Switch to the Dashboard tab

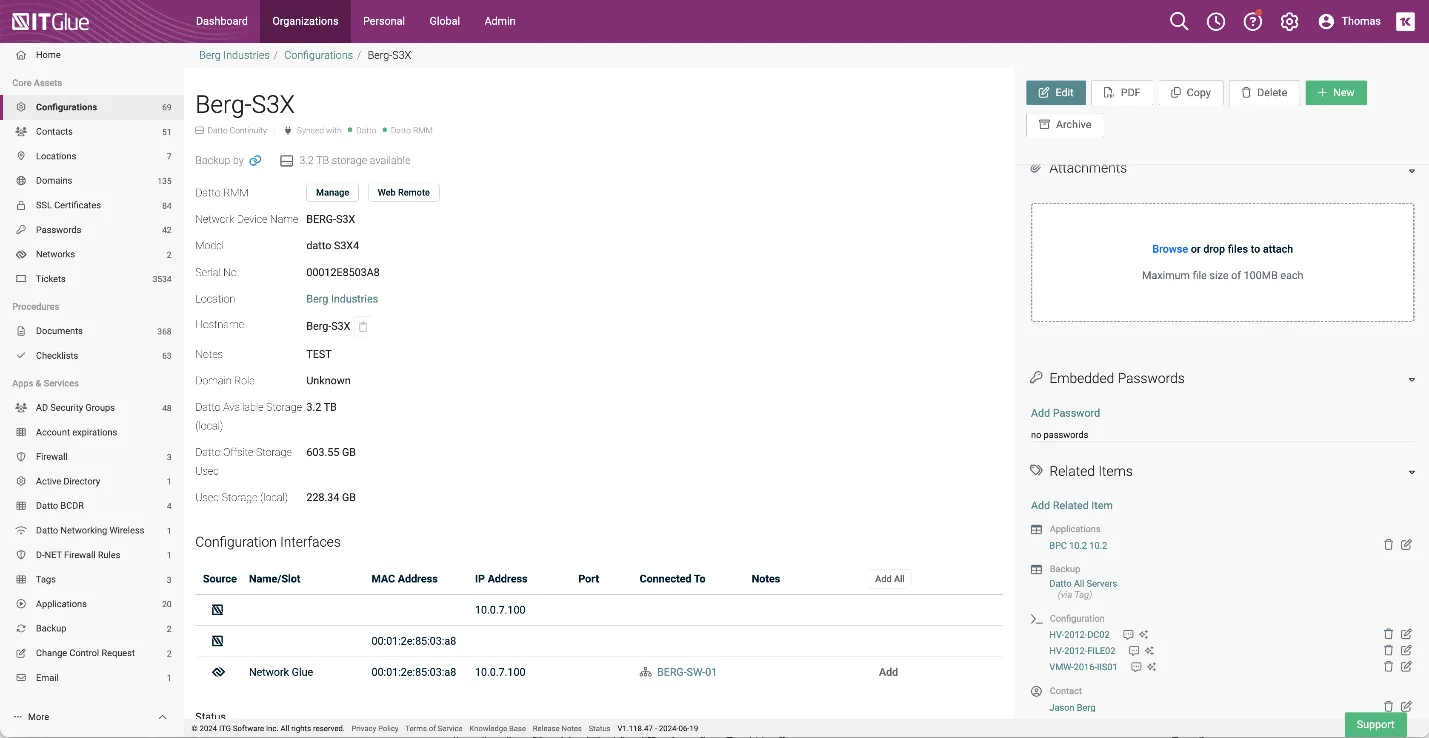click(x=221, y=21)
